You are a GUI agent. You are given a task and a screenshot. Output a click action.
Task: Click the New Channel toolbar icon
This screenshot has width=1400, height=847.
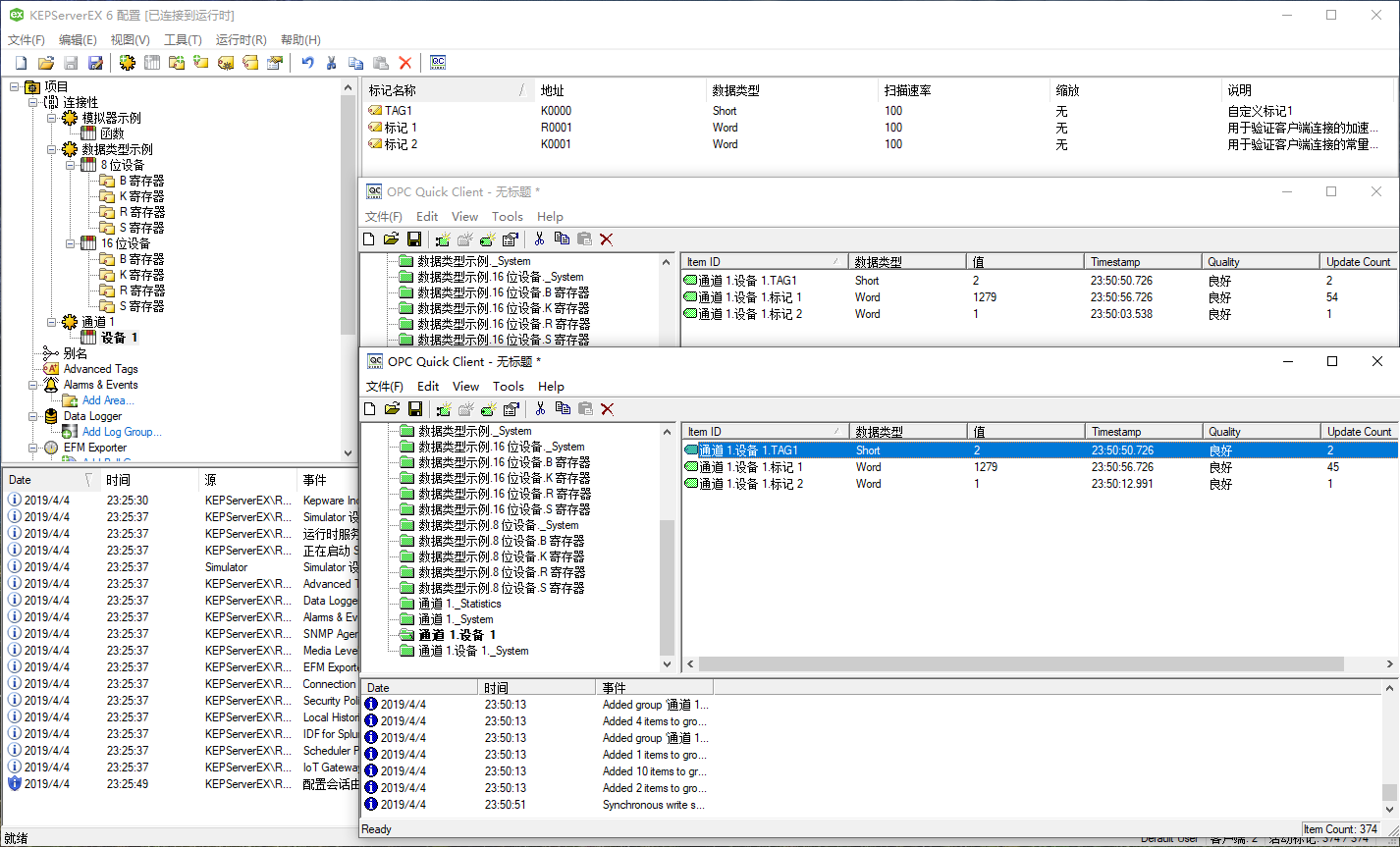point(127,62)
